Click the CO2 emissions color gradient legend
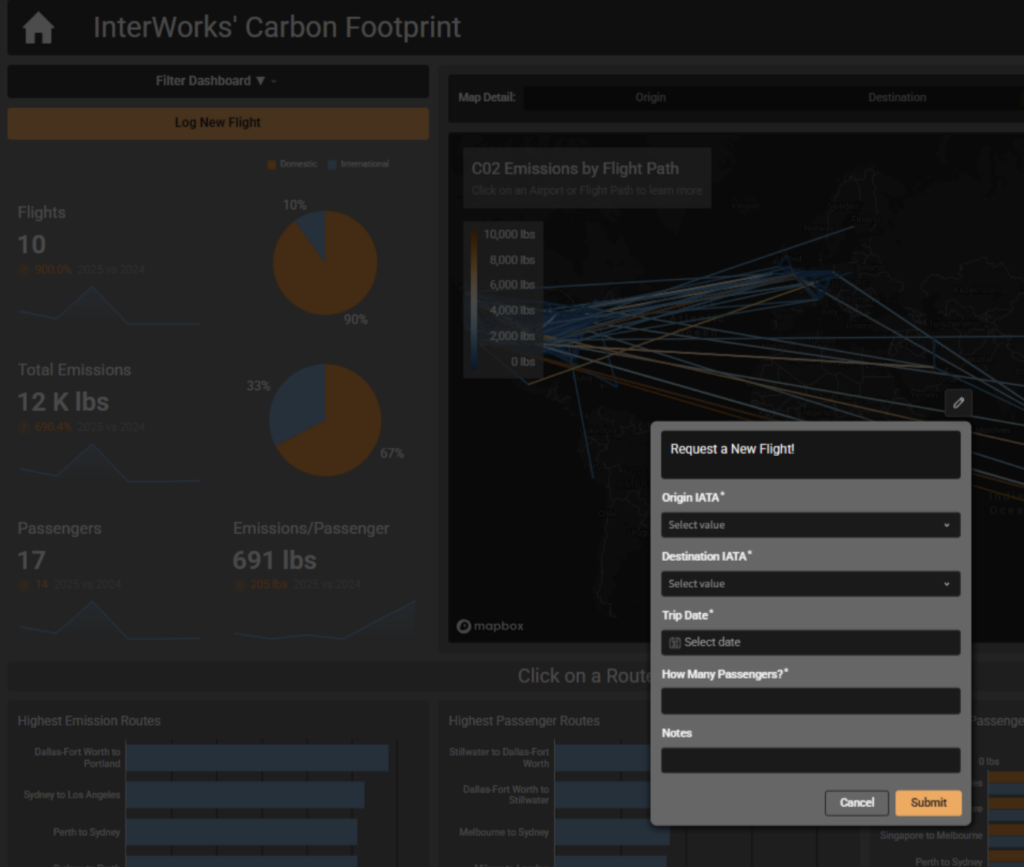The width and height of the screenshot is (1024, 867). 473,298
